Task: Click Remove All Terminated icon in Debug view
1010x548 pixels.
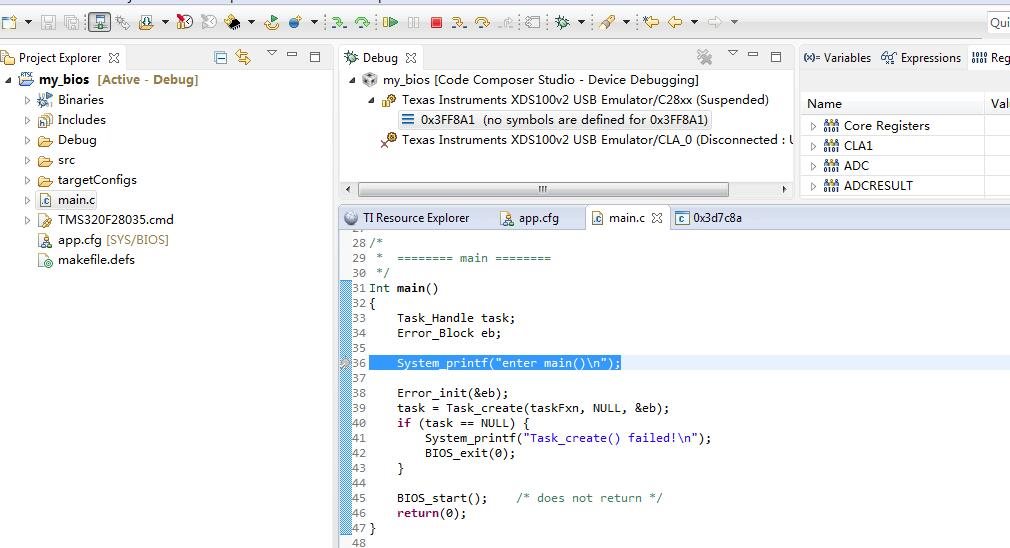Action: point(705,57)
